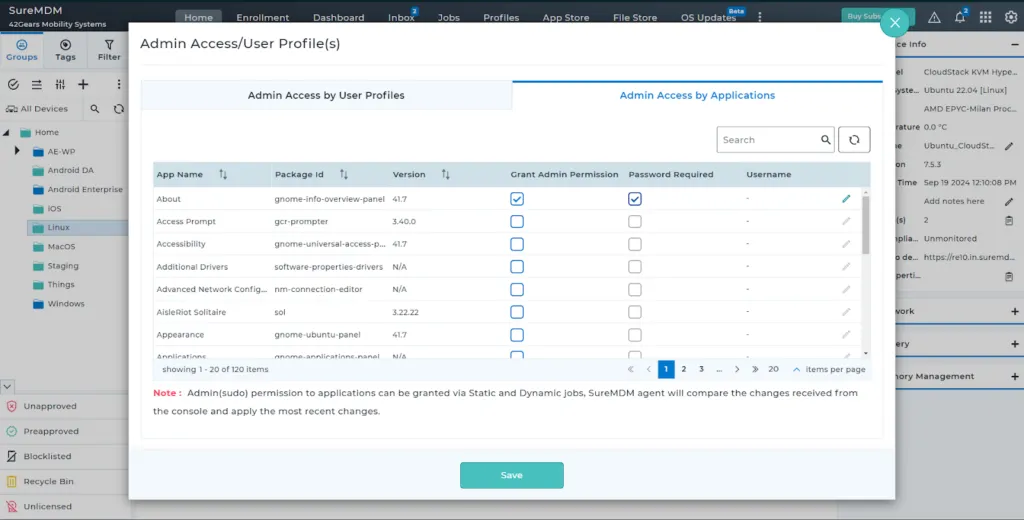
Task: Select the Linux group in tree
Action: (x=58, y=227)
